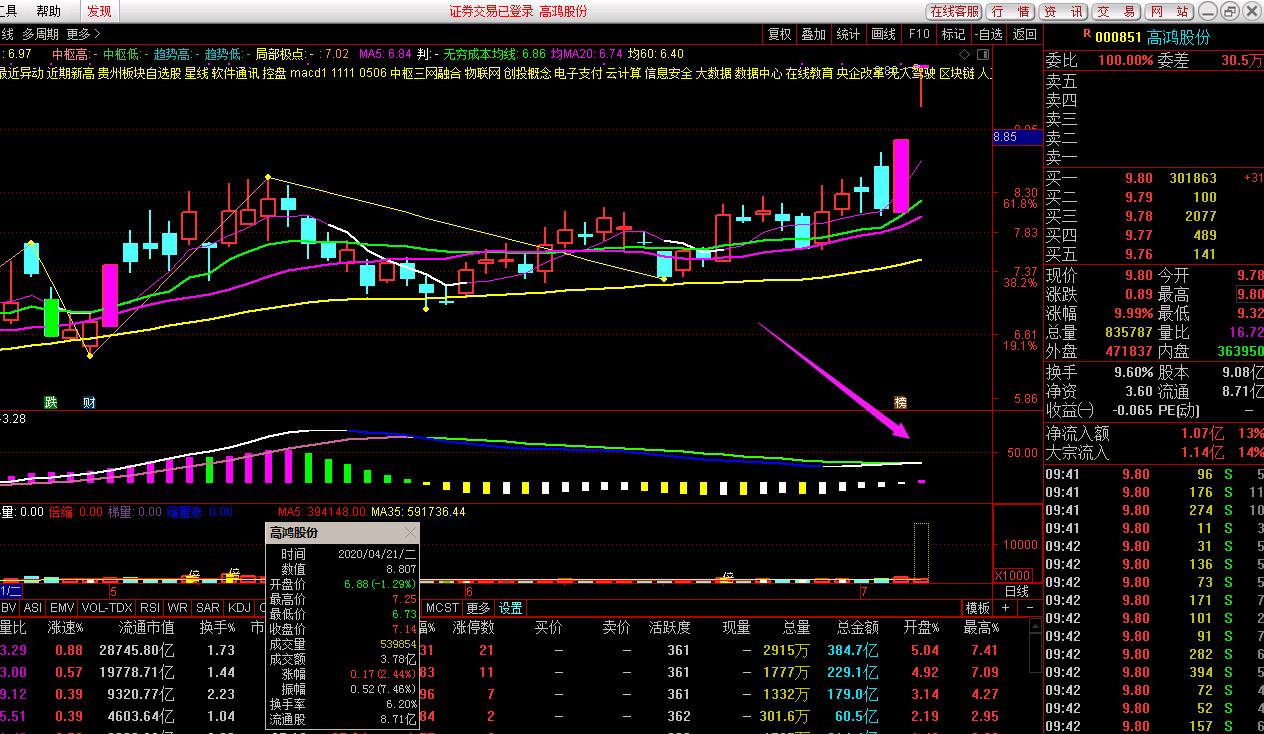Viewport: 1264px width, 734px height.
Task: Click the plus button next to 模板
Action: pos(1005,608)
